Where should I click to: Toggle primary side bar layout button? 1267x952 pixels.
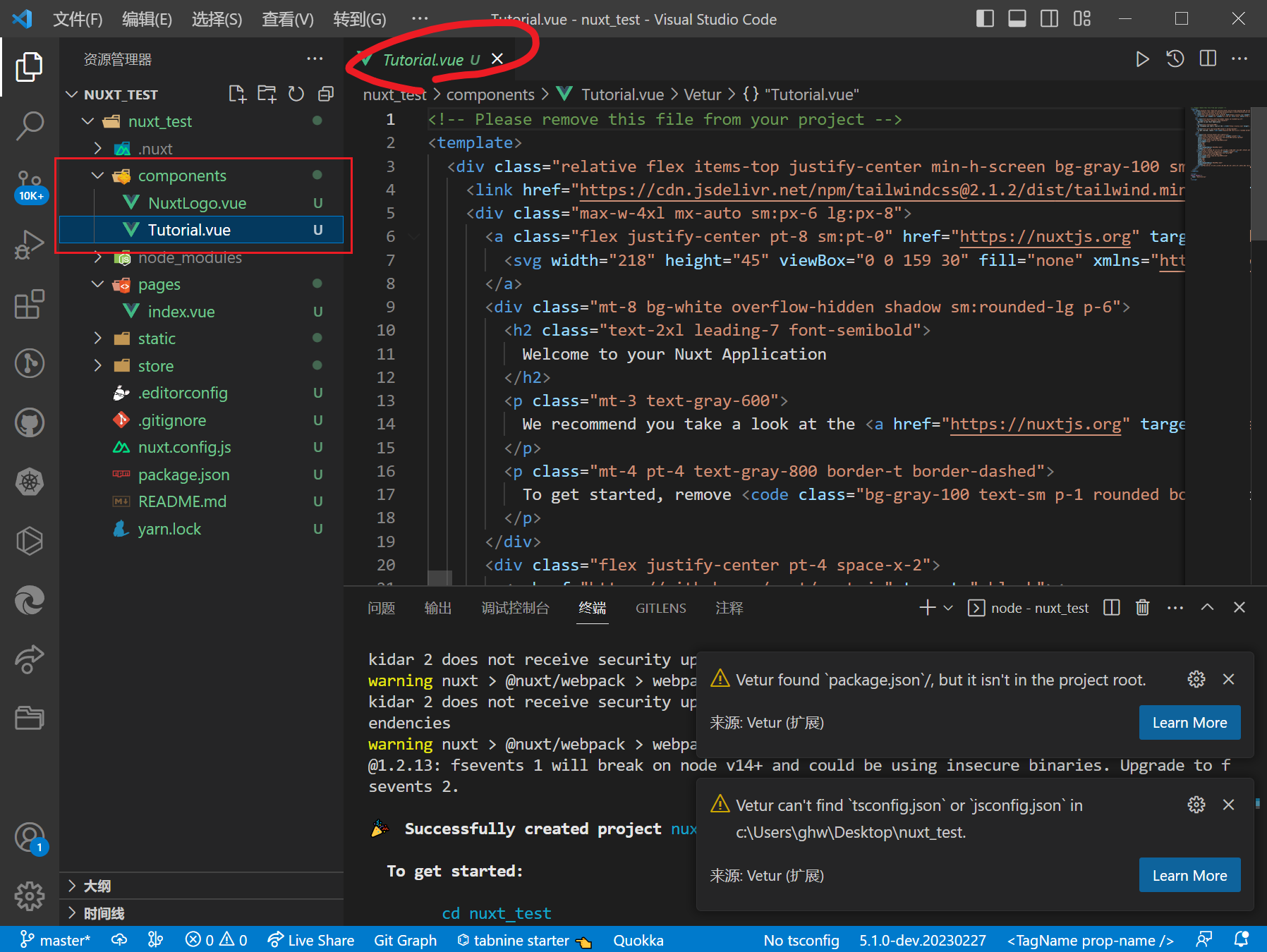[985, 19]
